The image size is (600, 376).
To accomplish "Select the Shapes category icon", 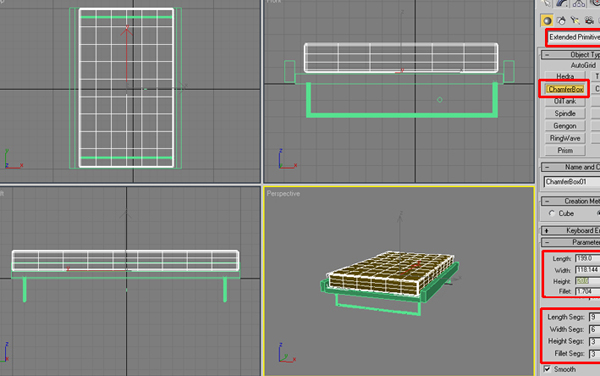I will pos(561,21).
